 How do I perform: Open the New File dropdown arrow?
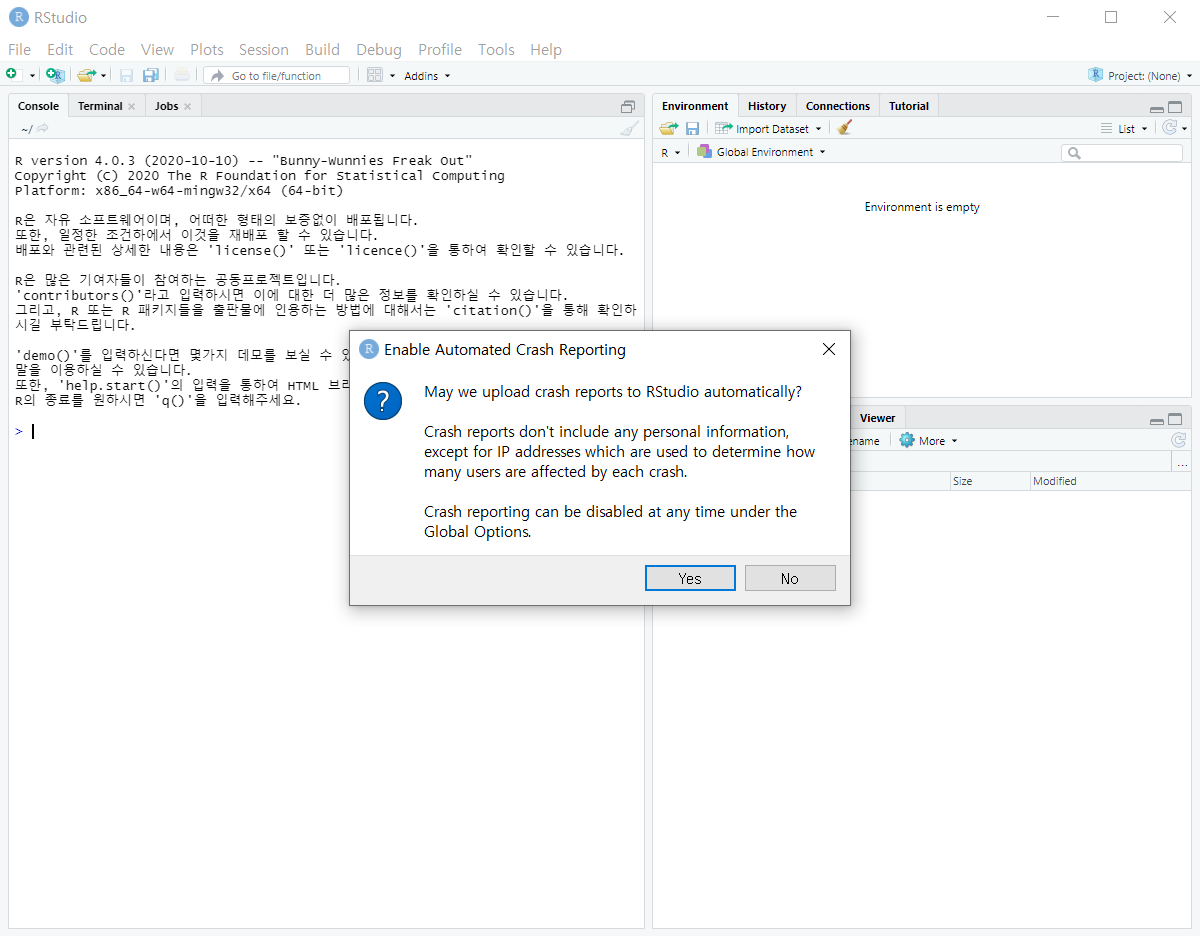(32, 76)
